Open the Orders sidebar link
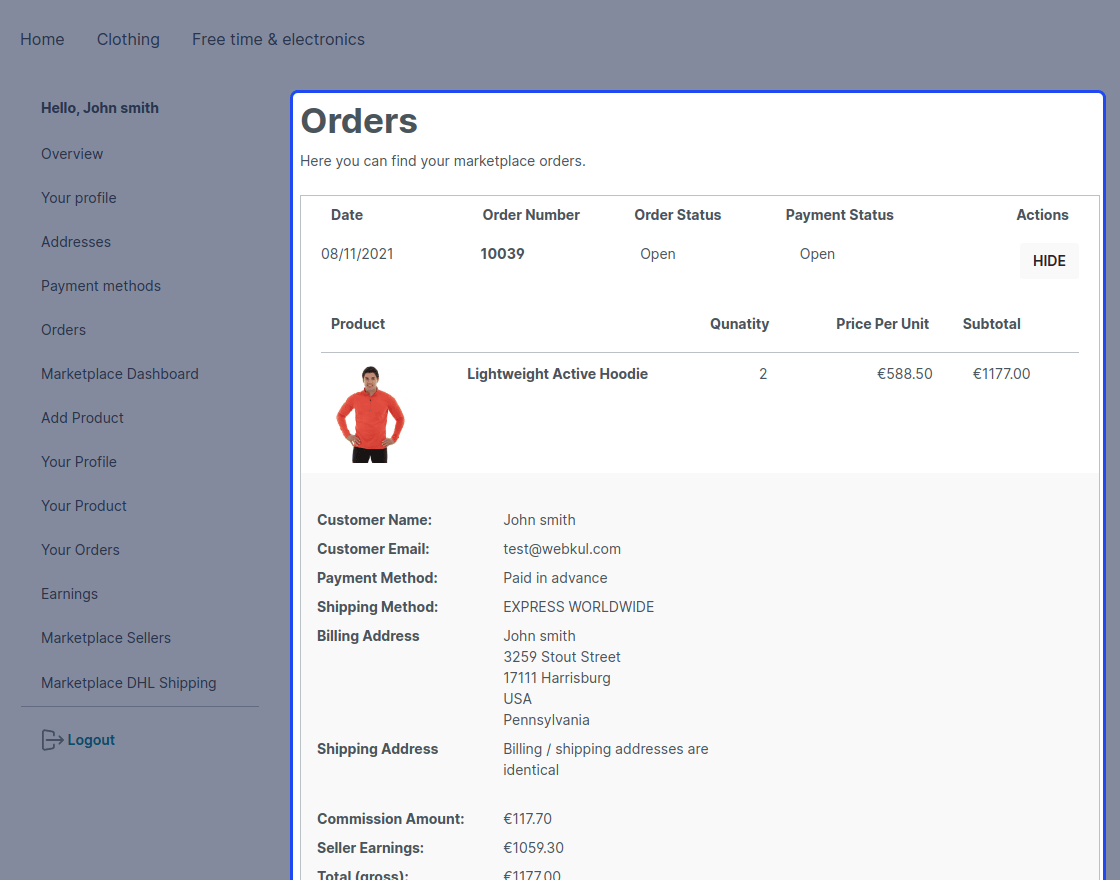This screenshot has width=1120, height=880. coord(63,330)
